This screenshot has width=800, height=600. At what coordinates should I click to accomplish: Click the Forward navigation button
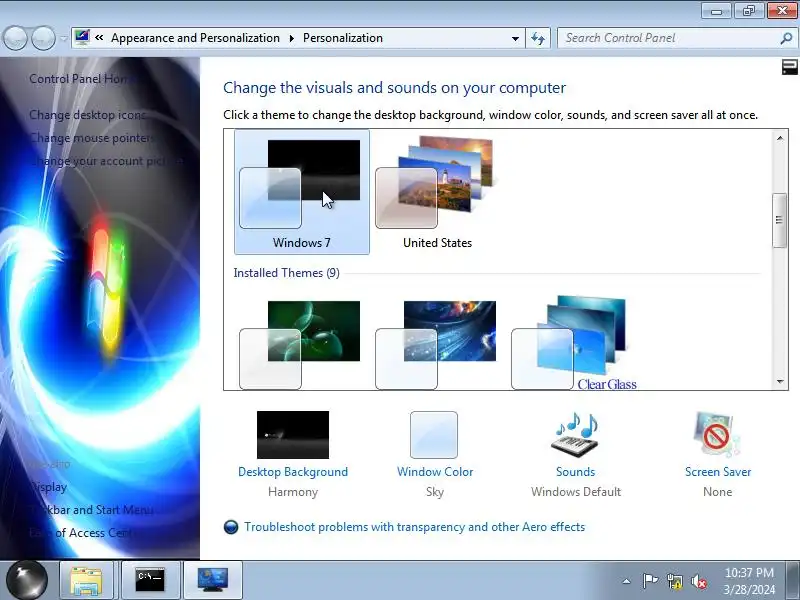(44, 38)
